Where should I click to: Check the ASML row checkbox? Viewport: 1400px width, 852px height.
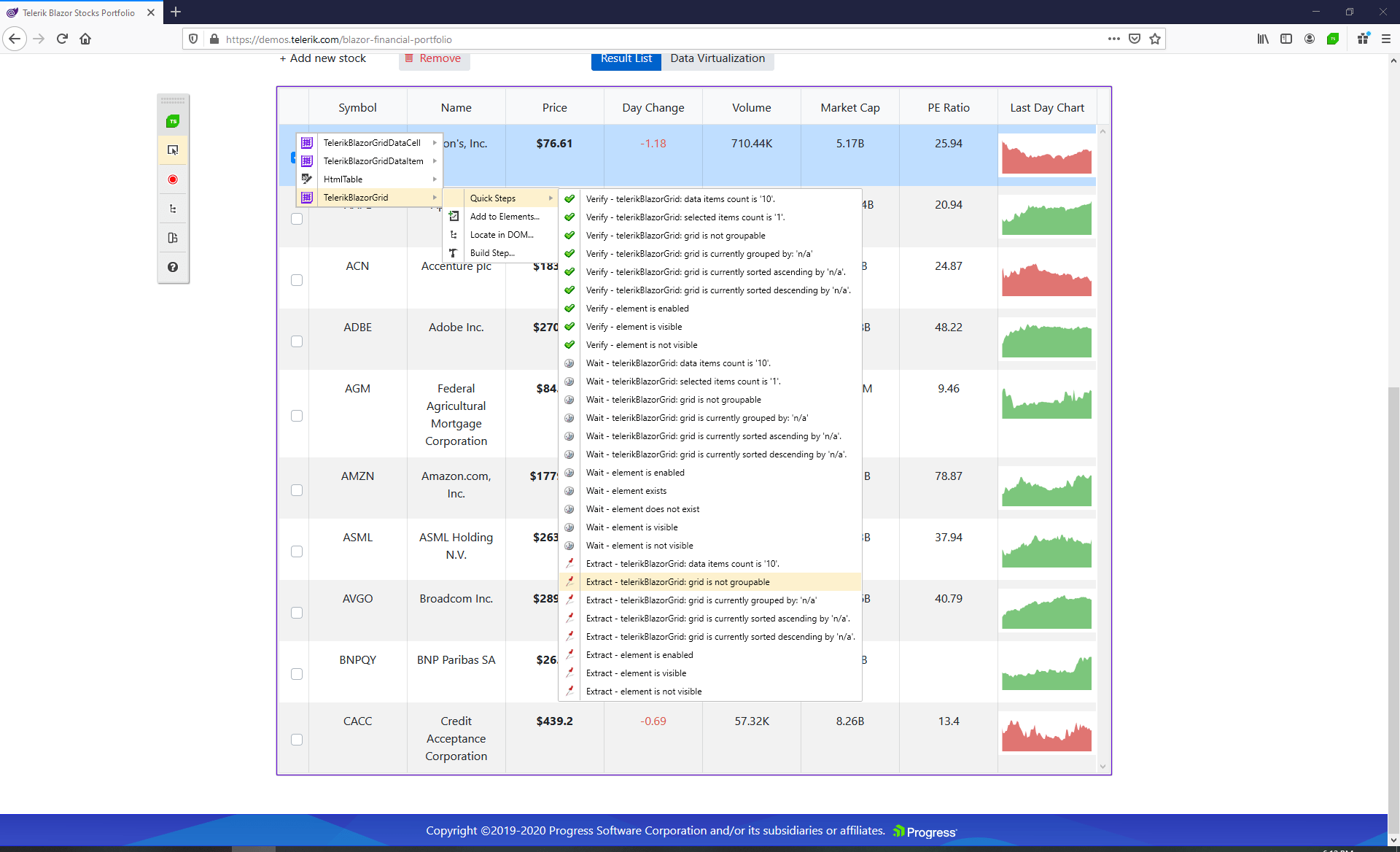point(297,551)
